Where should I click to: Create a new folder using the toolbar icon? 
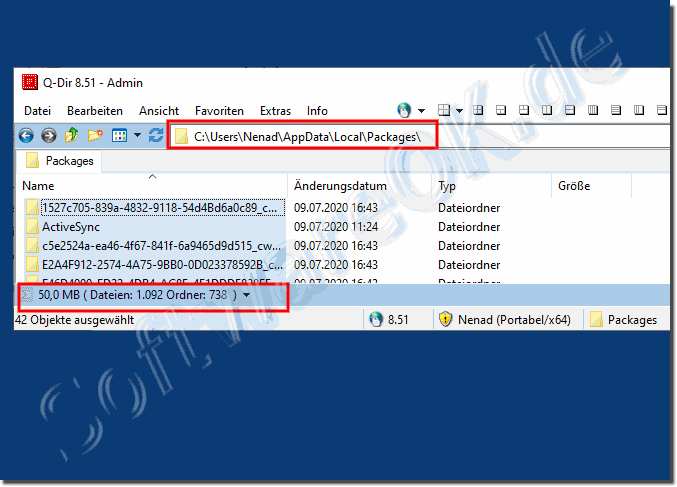pos(95,136)
